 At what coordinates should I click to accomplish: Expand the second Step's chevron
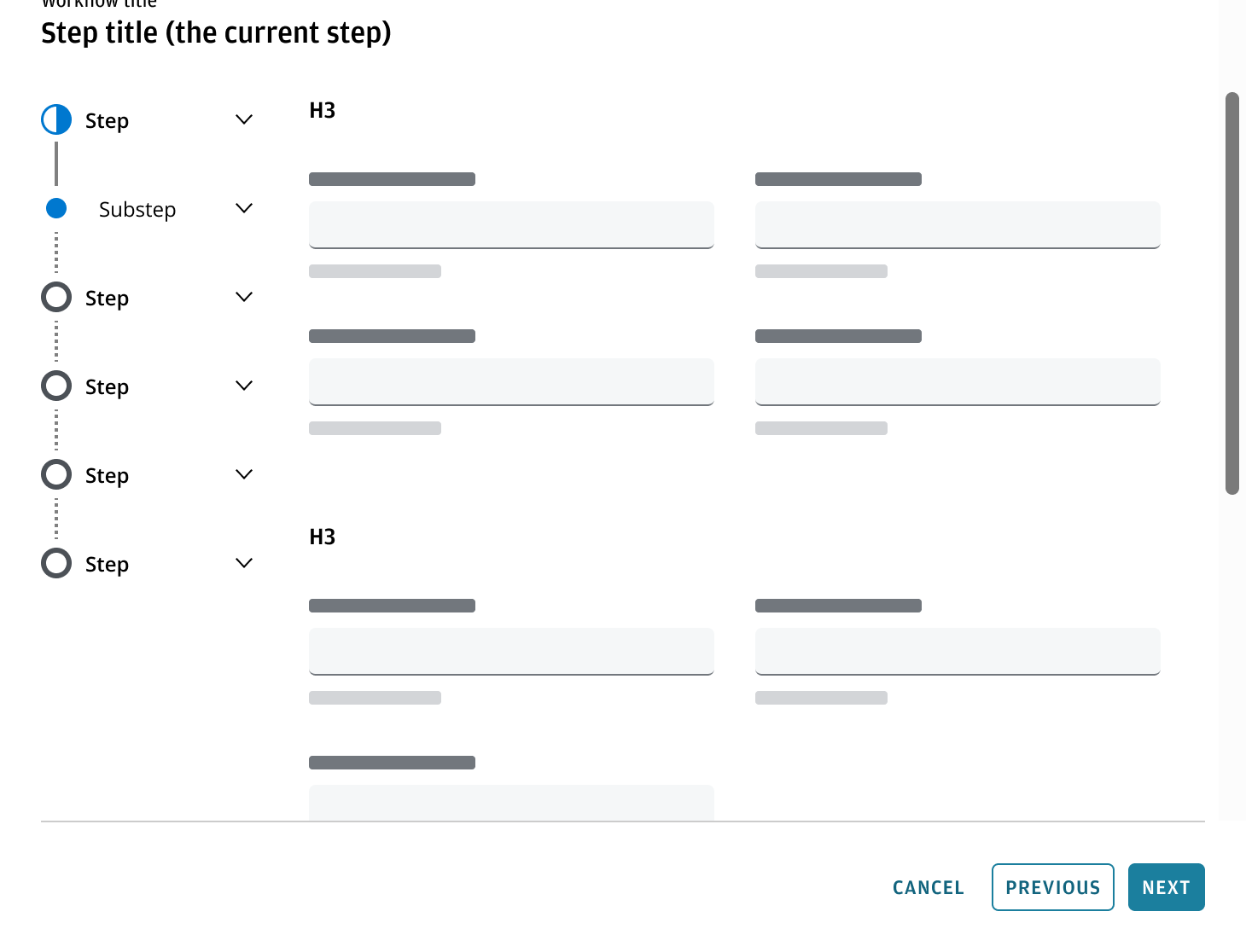tap(244, 297)
